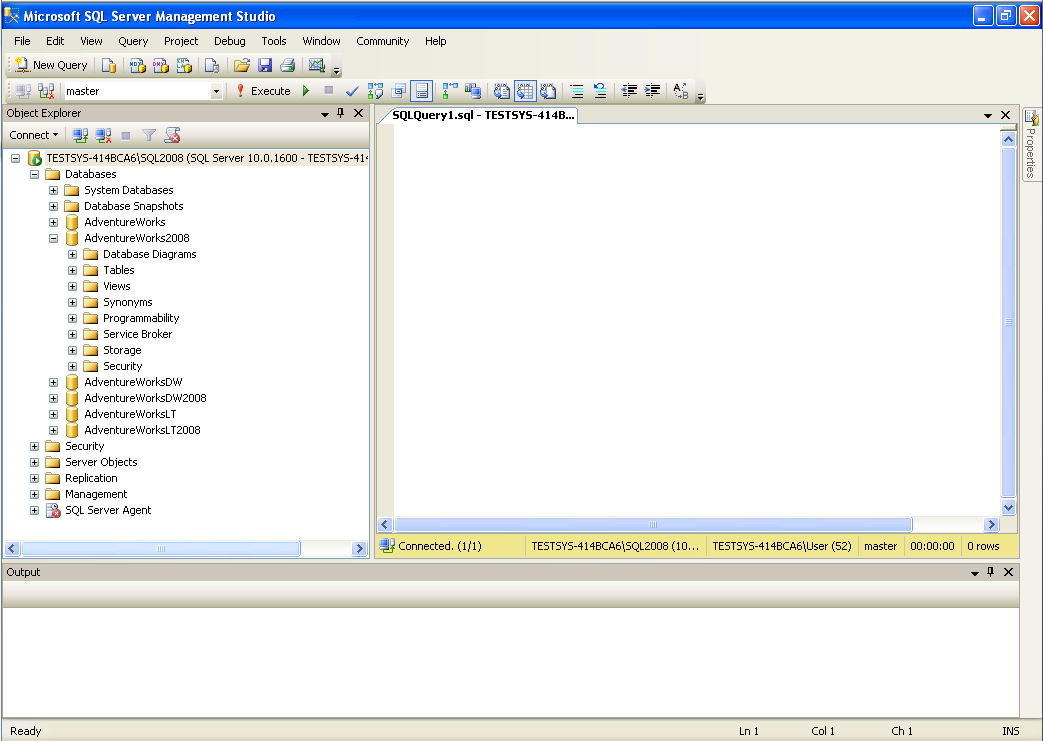Toggle Include Client Statistics
The height and width of the screenshot is (741, 1043).
473,91
